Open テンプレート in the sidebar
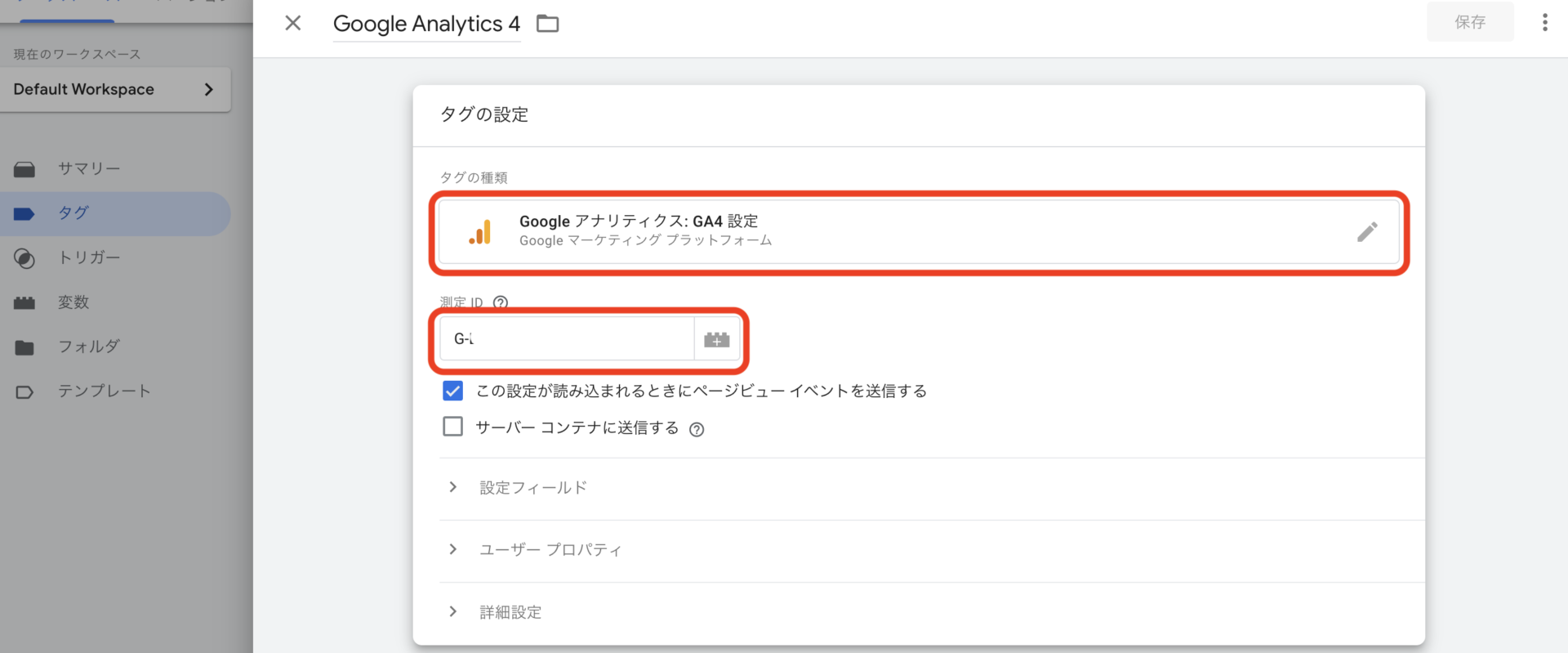The width and height of the screenshot is (1568, 653). 115,391
